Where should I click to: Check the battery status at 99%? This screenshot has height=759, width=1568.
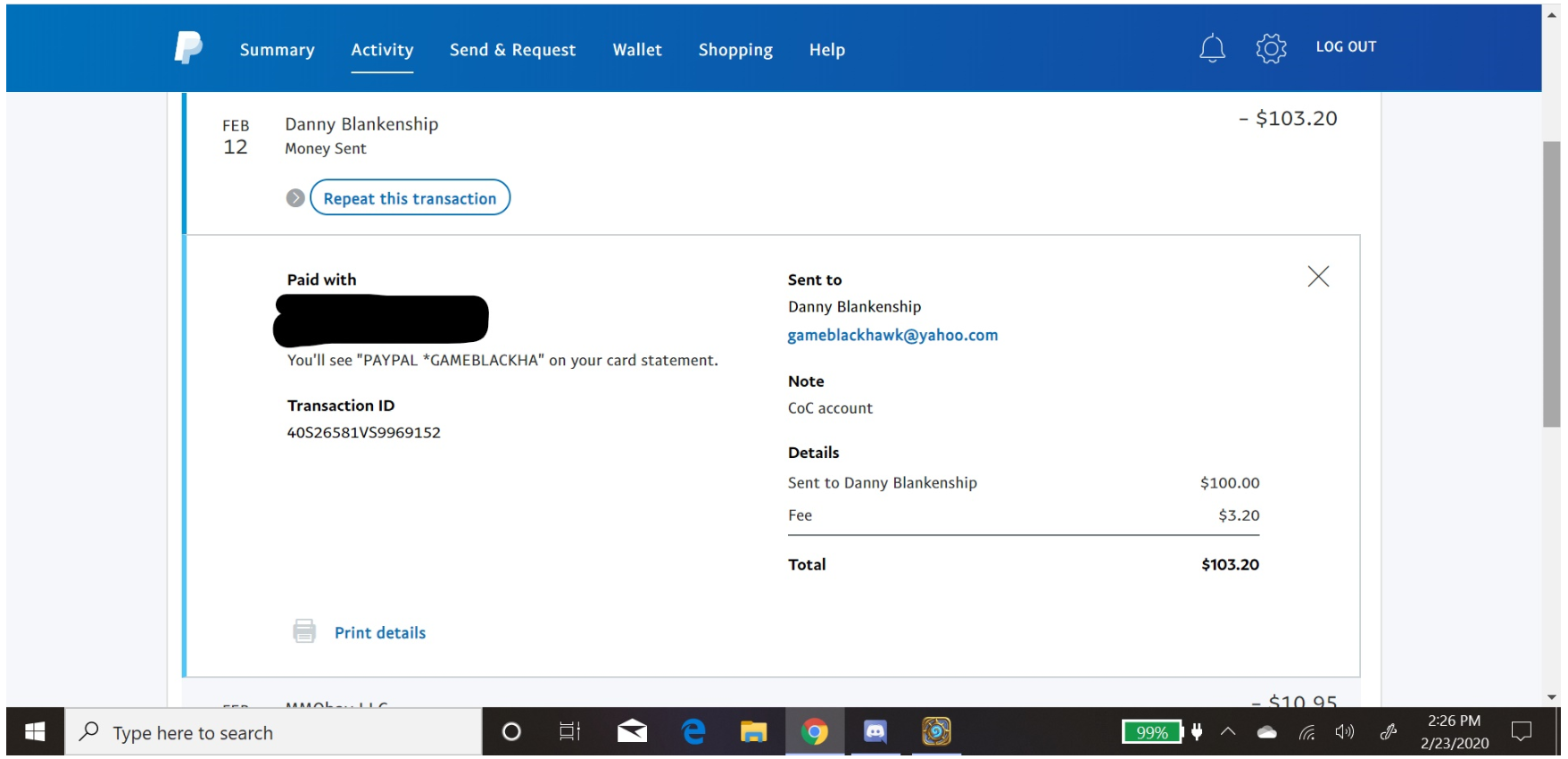(1152, 732)
